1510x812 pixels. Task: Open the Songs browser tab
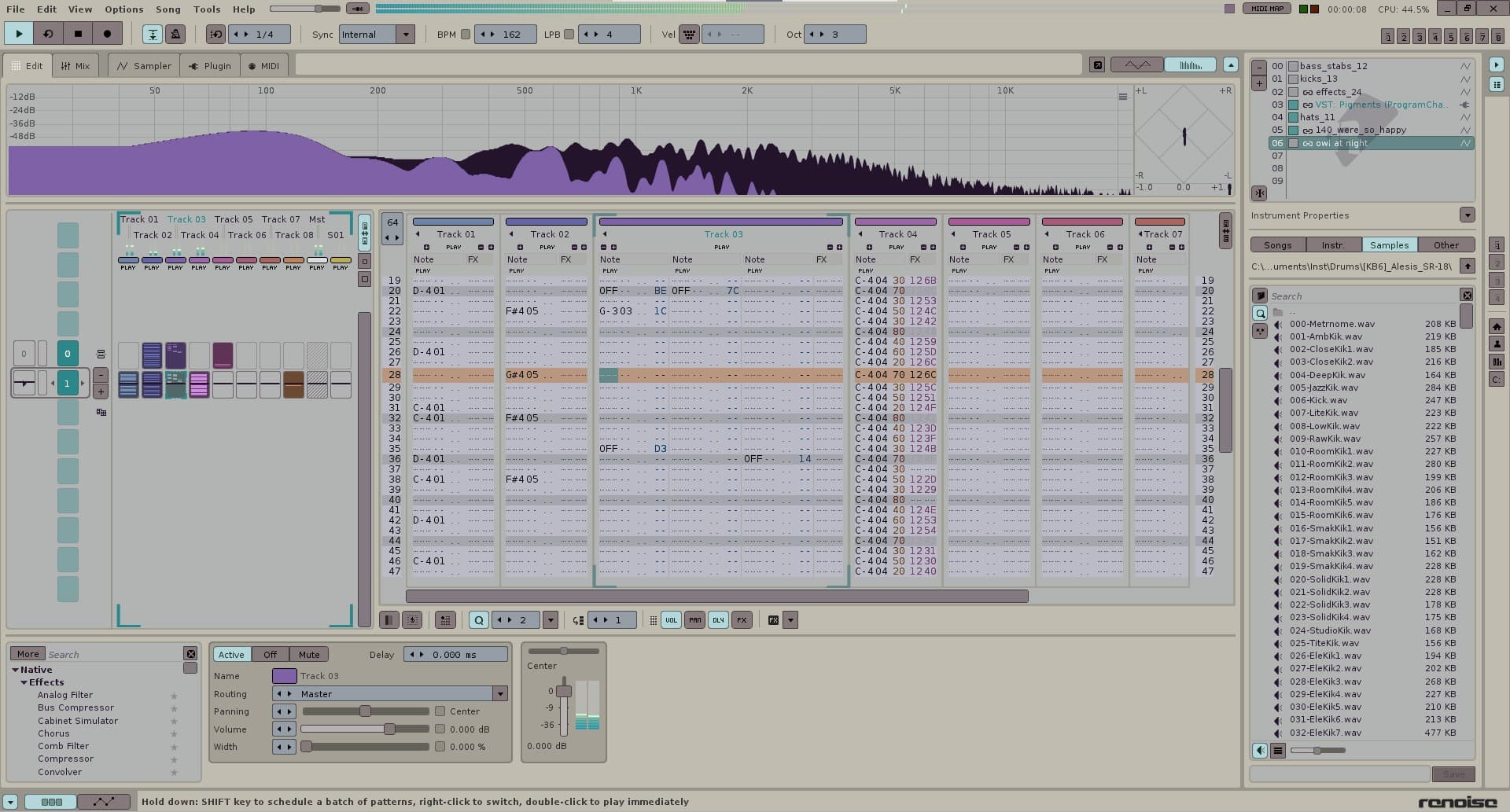click(1277, 245)
